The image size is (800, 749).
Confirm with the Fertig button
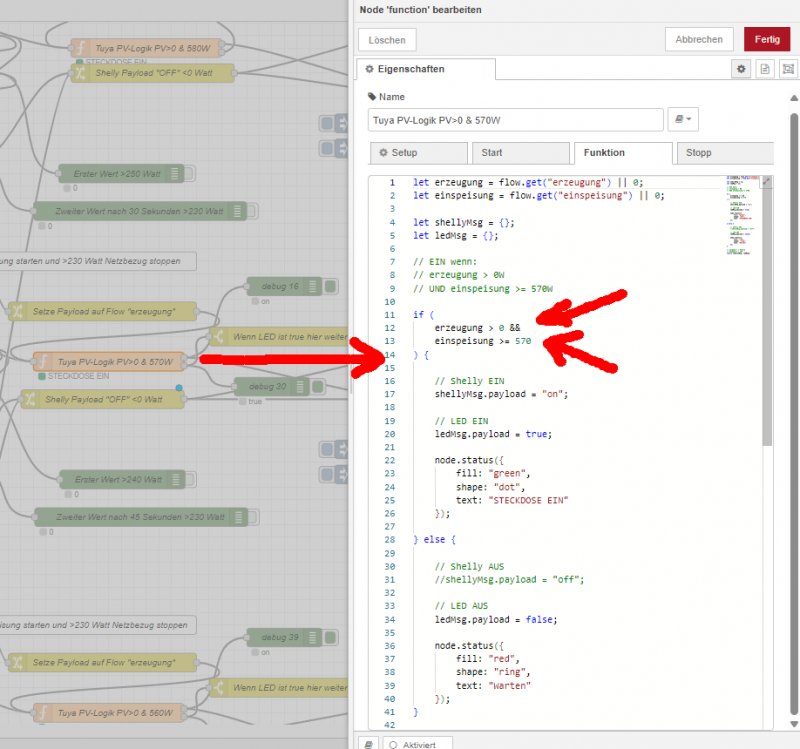[767, 39]
